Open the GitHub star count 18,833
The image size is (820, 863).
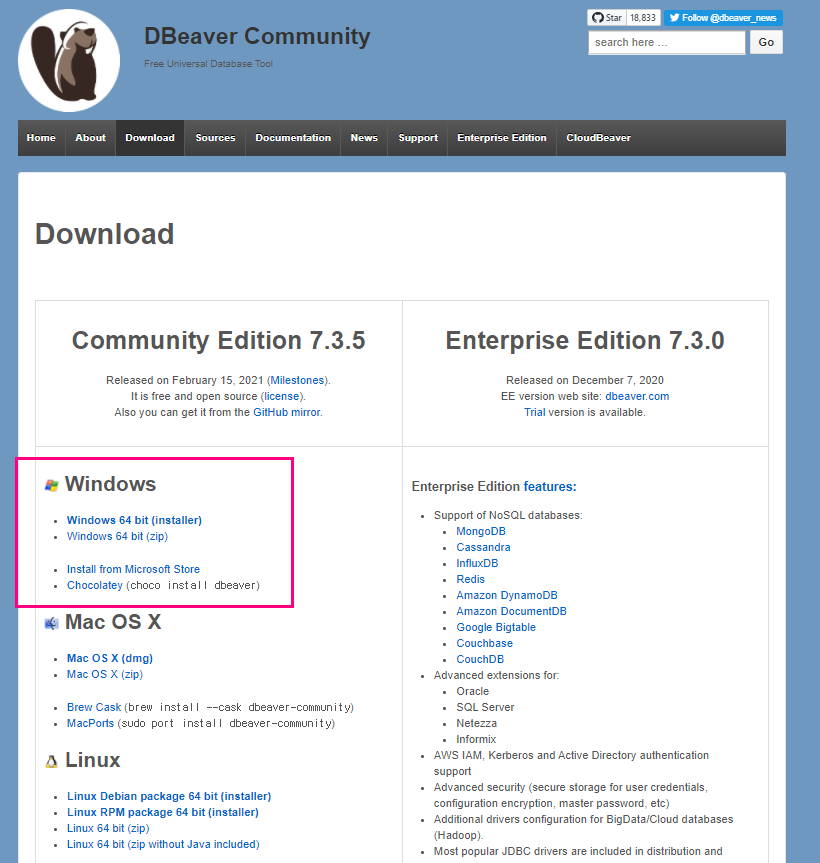(643, 18)
